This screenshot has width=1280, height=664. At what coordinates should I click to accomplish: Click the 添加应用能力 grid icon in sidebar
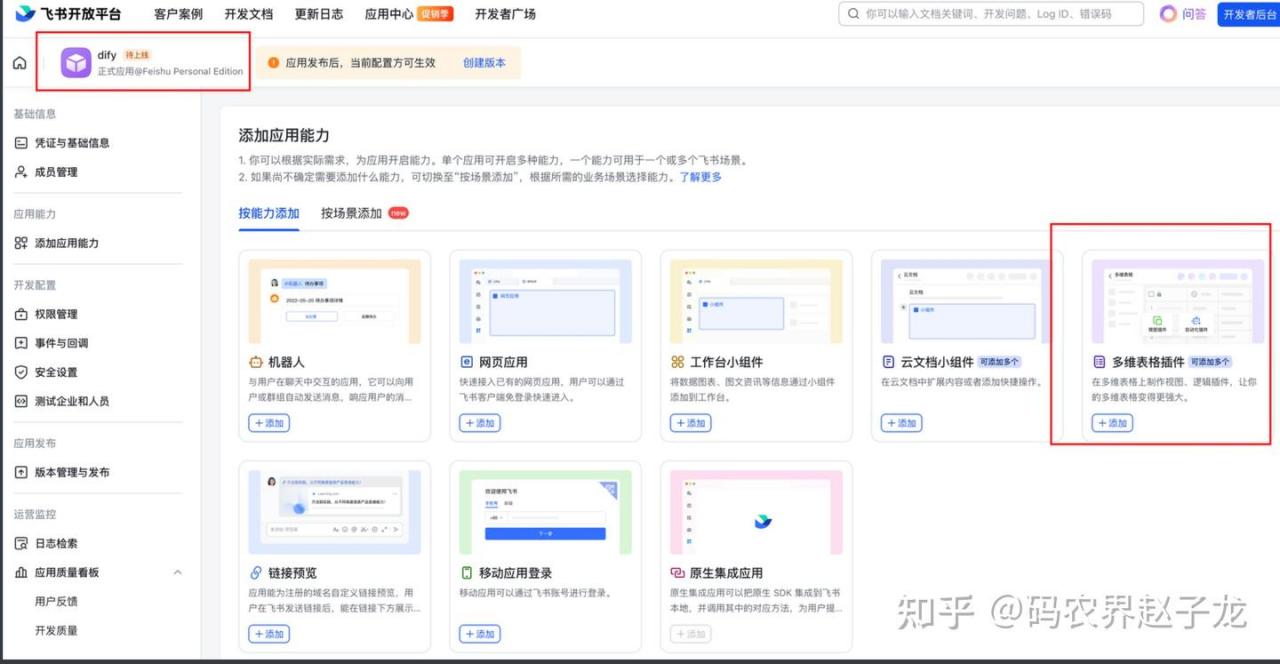click(21, 243)
